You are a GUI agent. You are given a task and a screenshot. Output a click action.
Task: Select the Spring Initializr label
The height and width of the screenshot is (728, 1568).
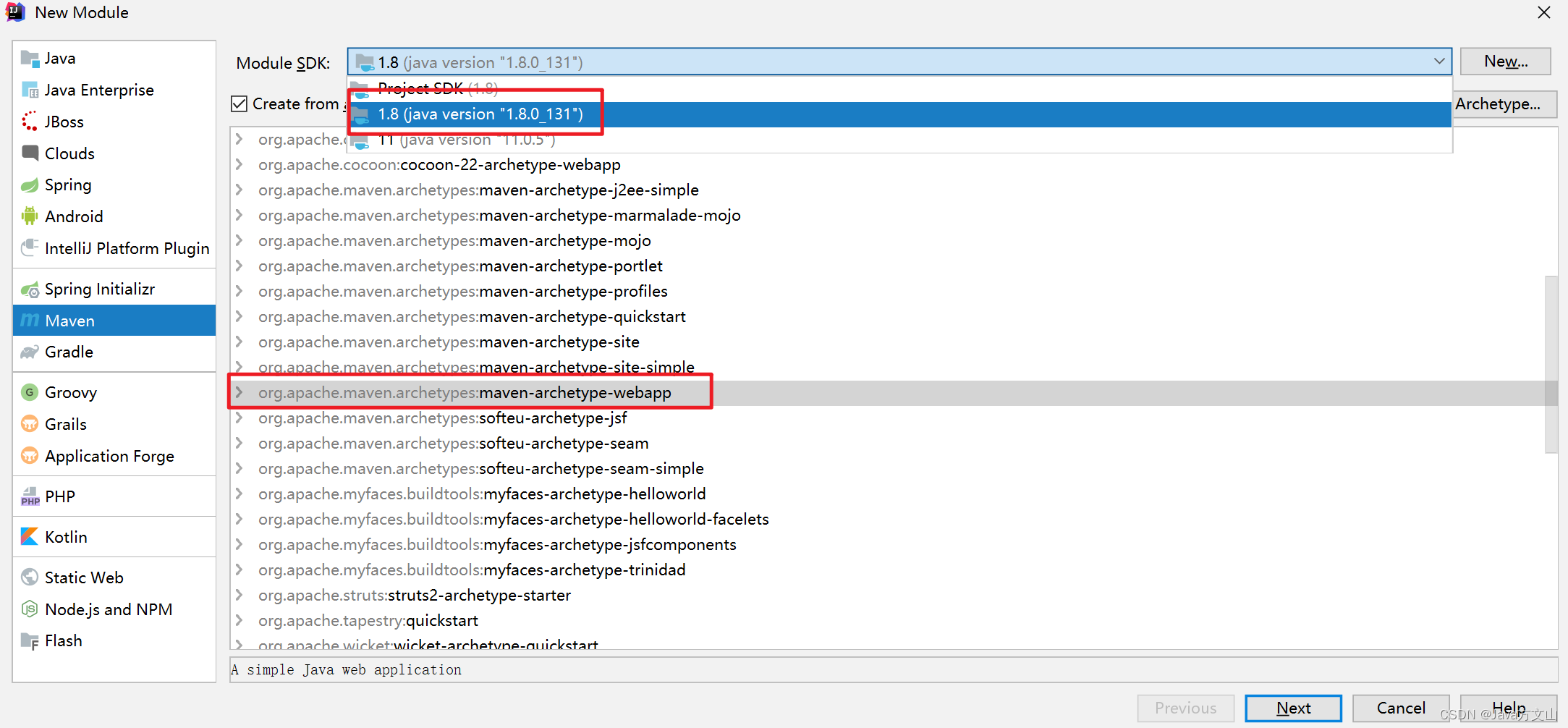(x=100, y=289)
